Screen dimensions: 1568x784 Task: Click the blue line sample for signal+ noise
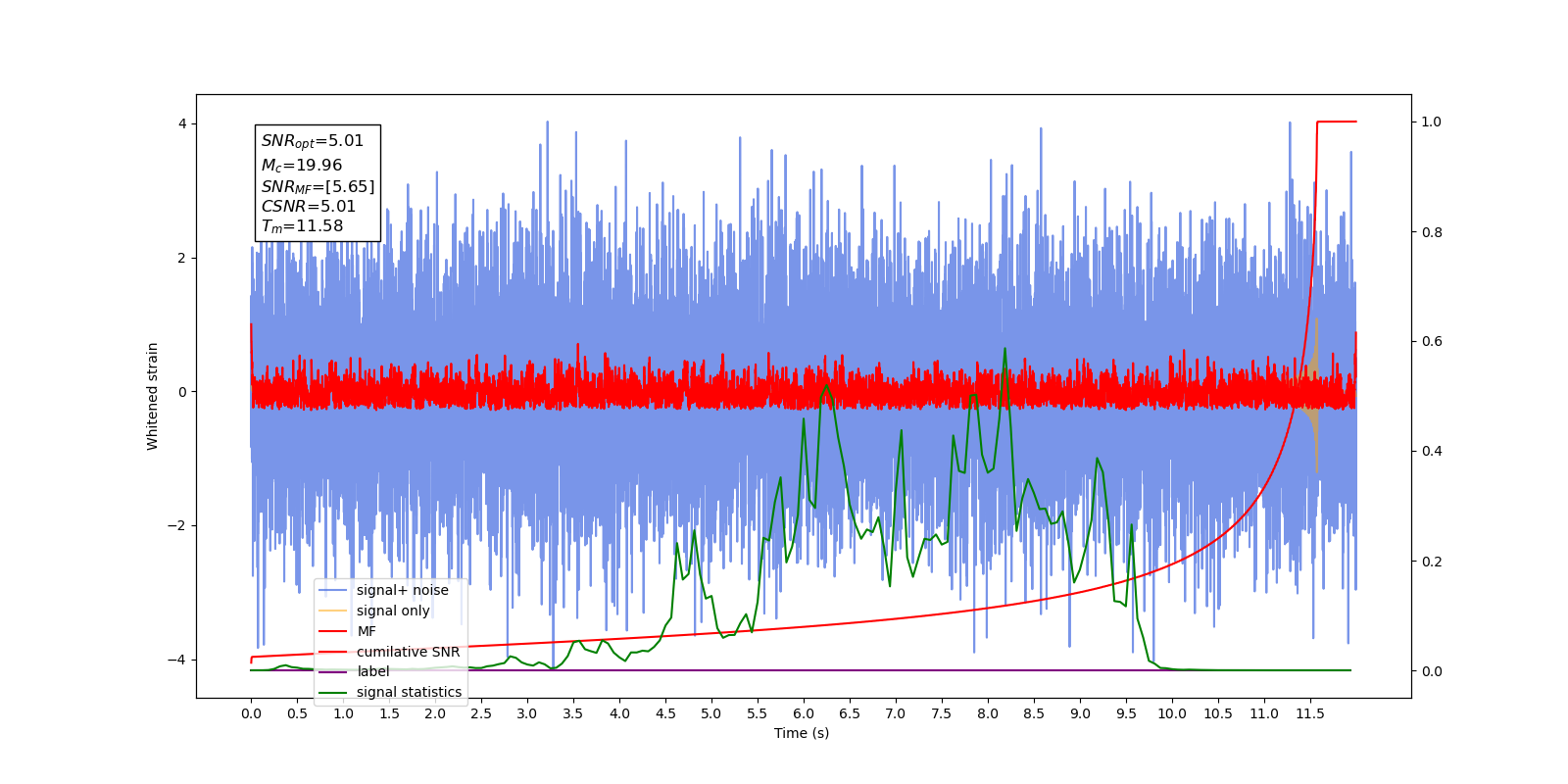(333, 590)
